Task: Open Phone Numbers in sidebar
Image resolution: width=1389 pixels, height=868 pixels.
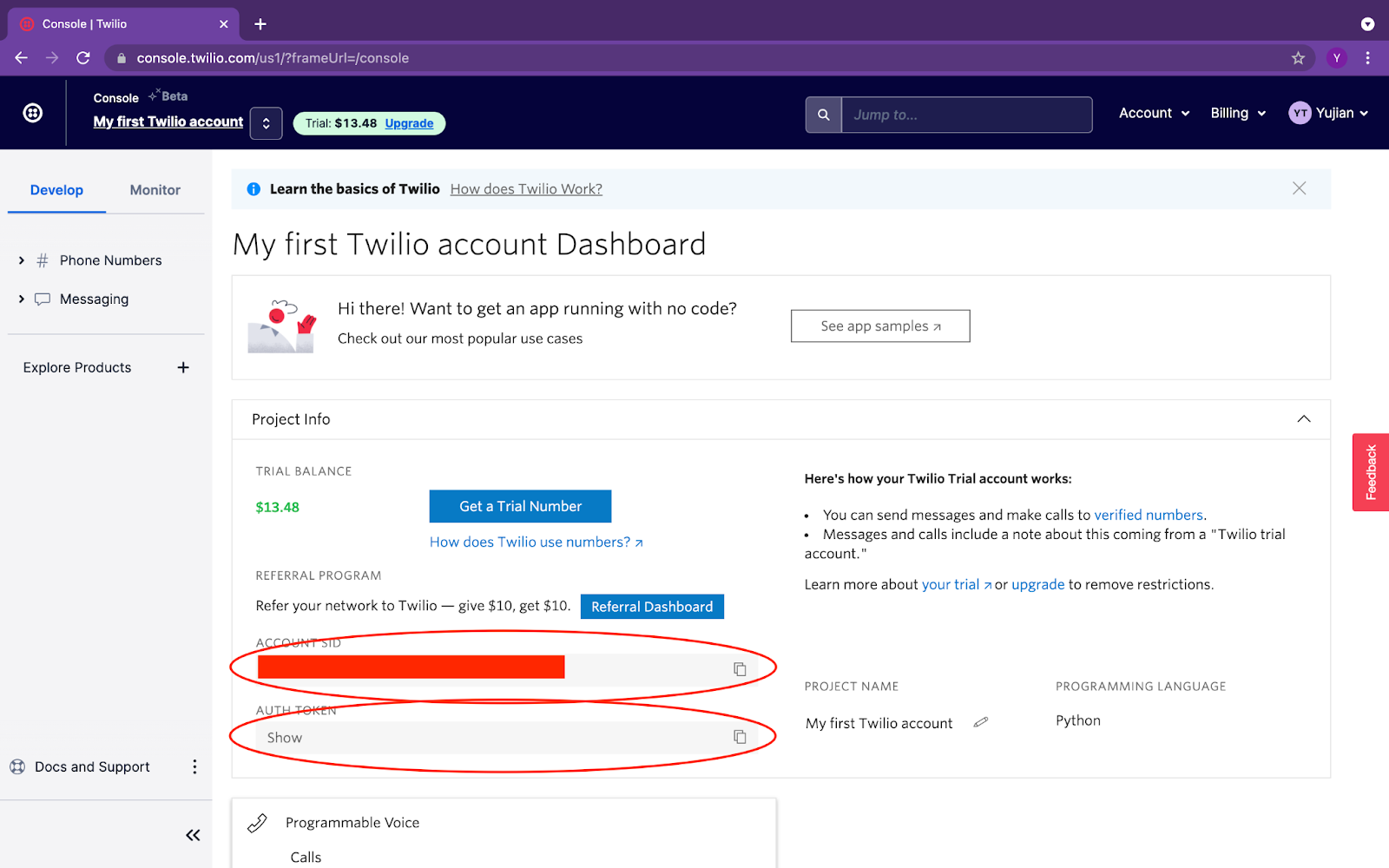Action: click(110, 260)
